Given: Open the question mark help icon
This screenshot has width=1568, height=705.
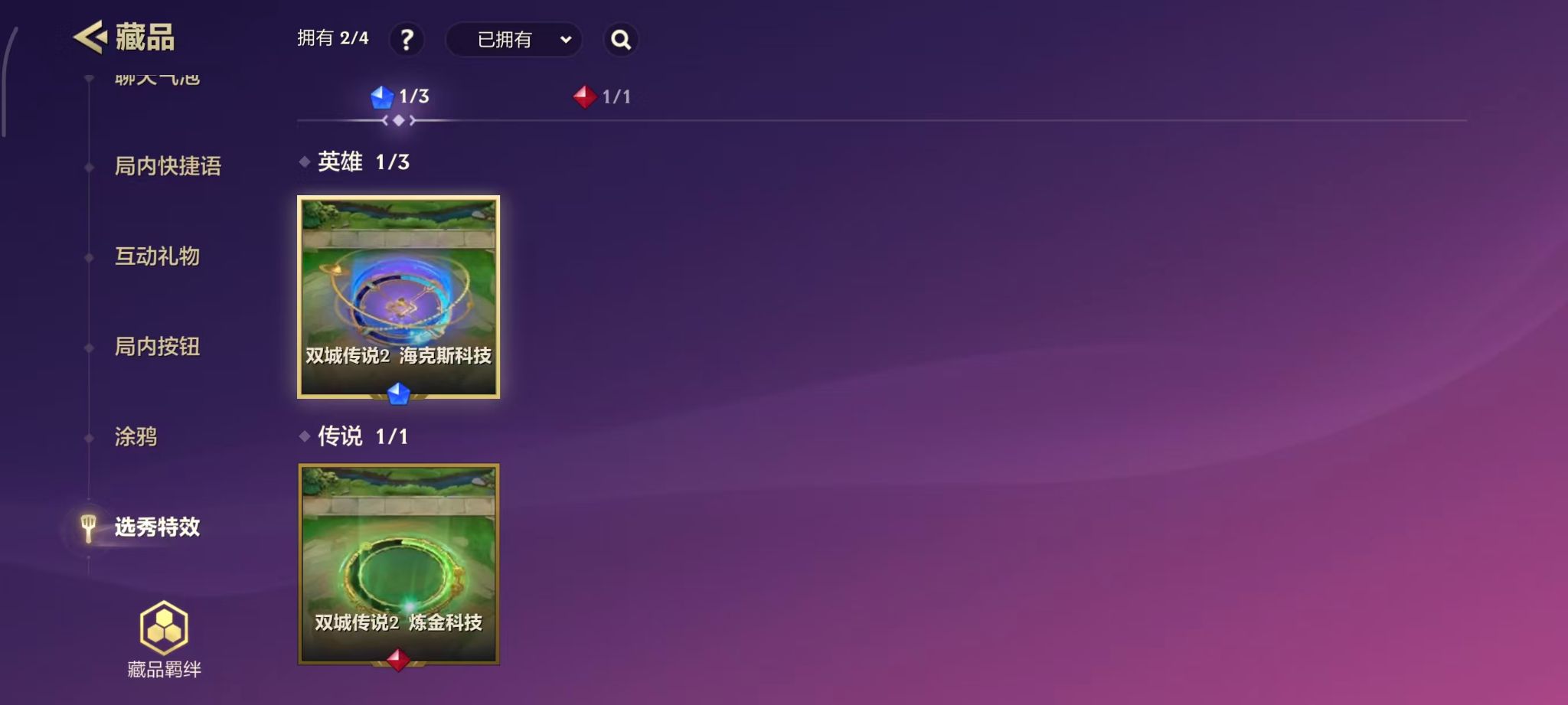Looking at the screenshot, I should point(407,39).
